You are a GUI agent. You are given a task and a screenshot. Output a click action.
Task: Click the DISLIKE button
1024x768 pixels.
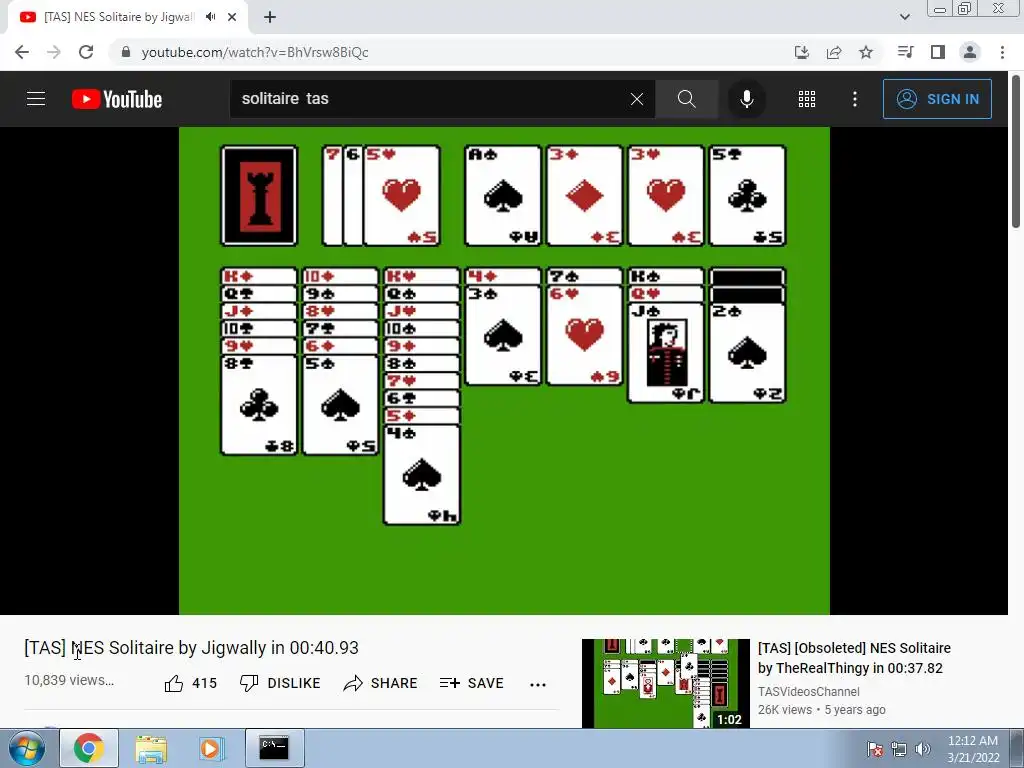pyautogui.click(x=280, y=683)
